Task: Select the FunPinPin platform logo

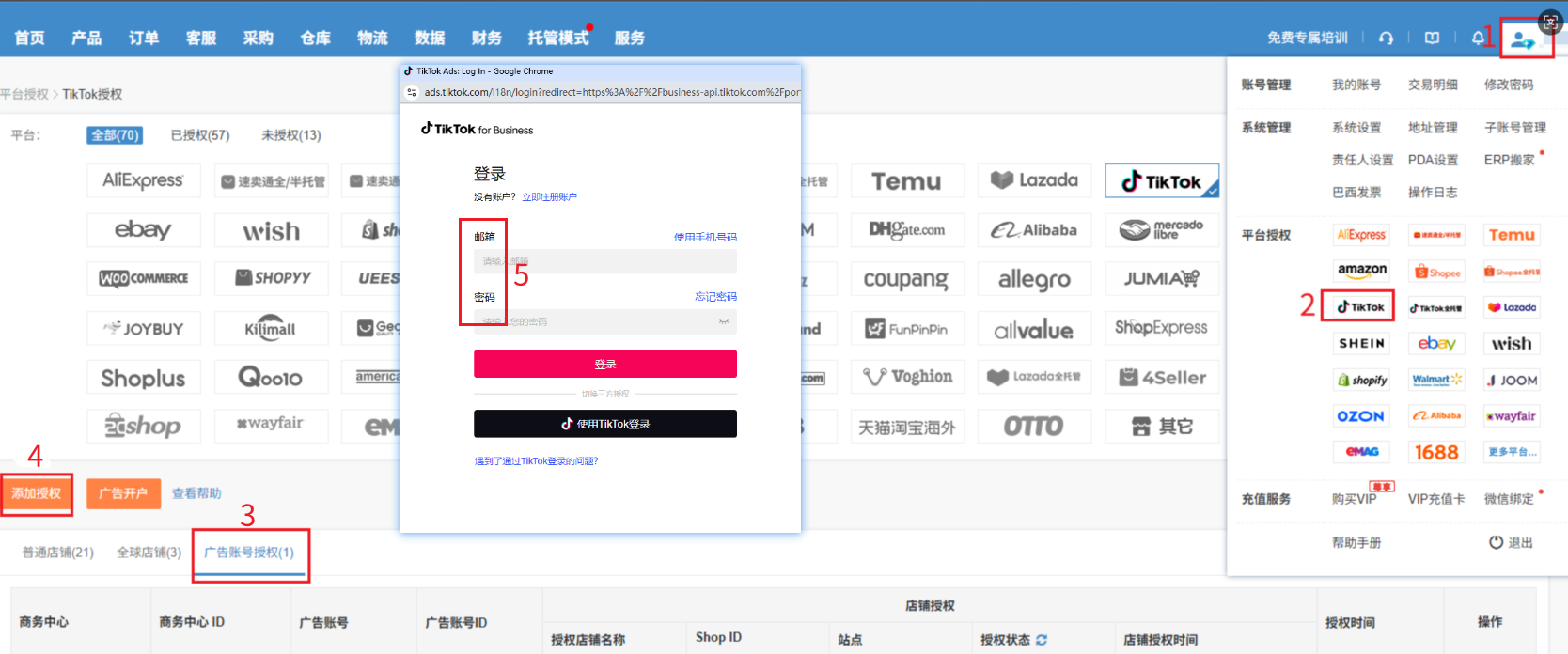Action: tap(906, 329)
